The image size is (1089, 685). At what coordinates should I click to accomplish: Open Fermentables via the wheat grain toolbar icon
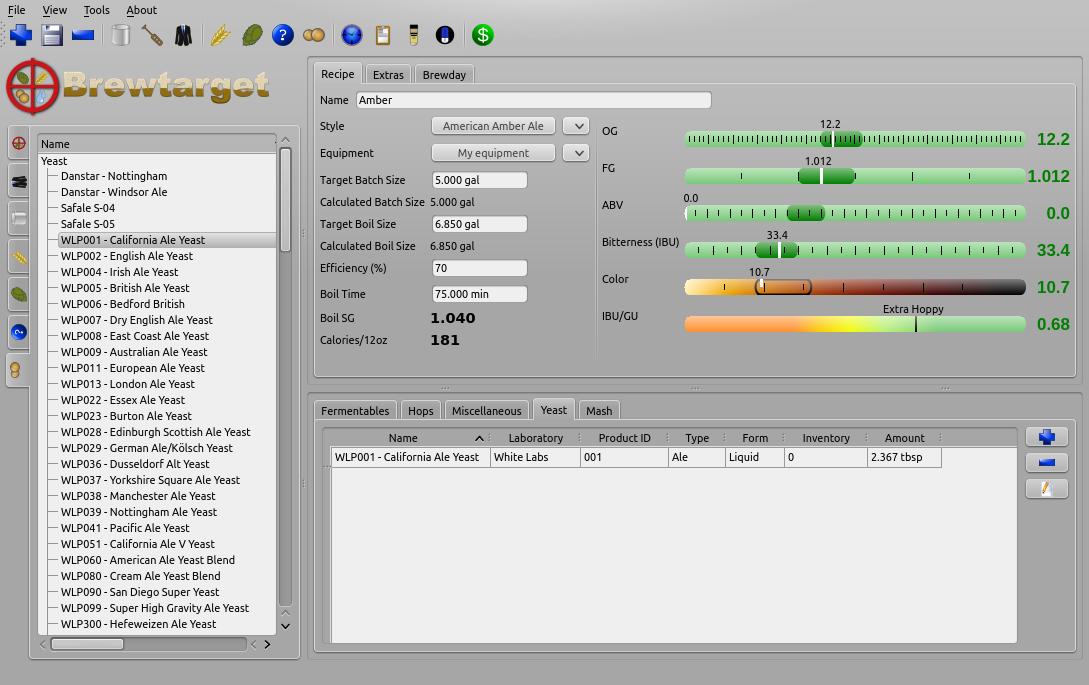coord(220,35)
